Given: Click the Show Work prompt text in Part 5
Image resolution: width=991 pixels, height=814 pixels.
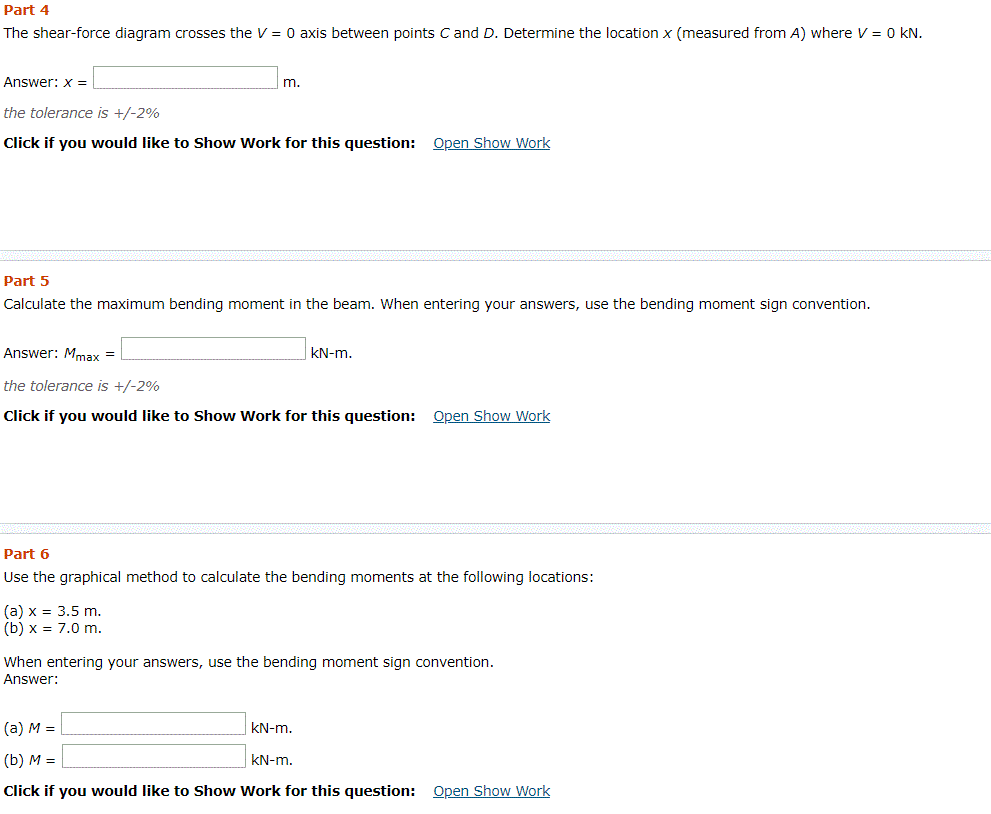Looking at the screenshot, I should coord(209,415).
